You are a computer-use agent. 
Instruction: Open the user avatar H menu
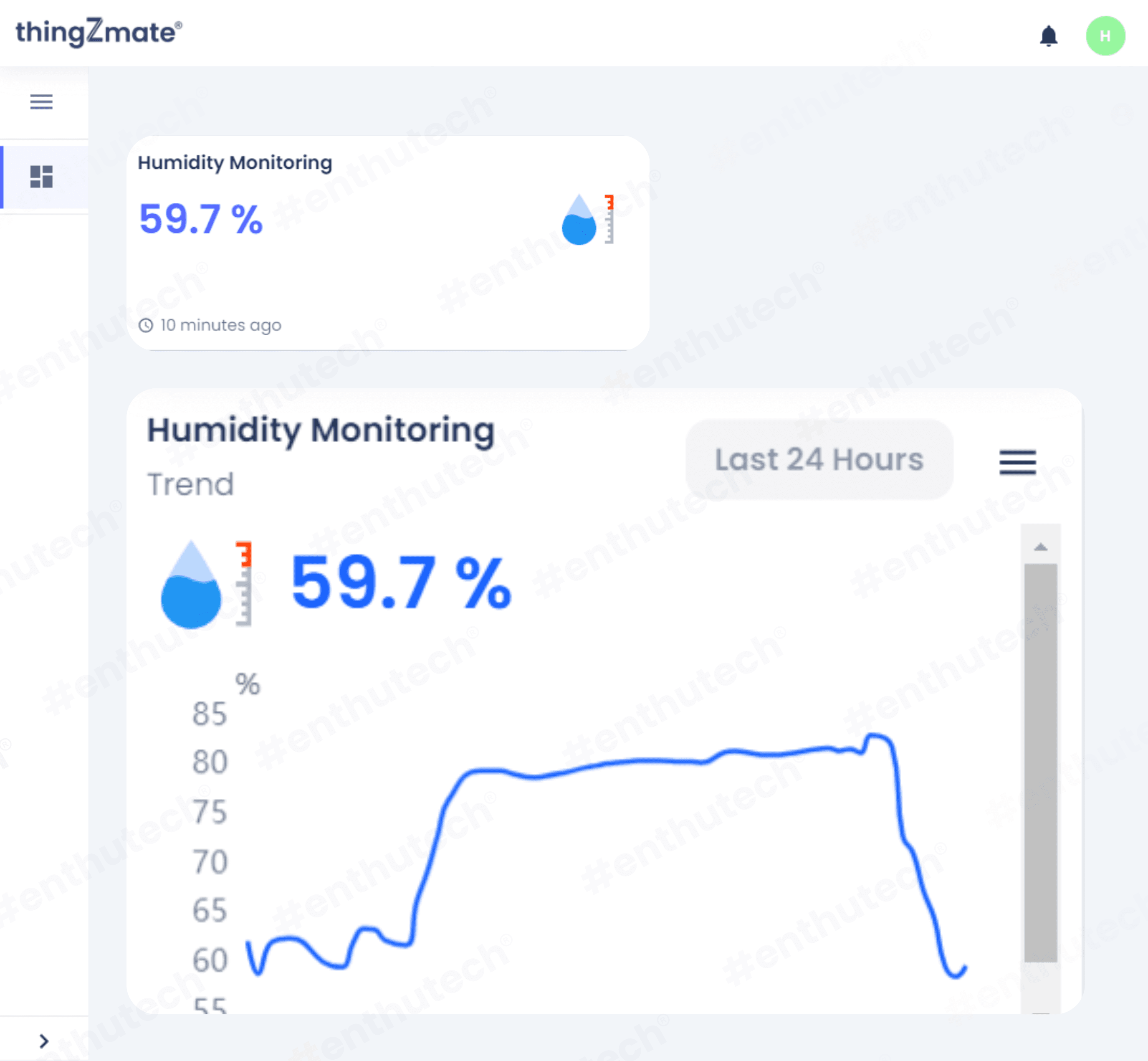point(1105,36)
